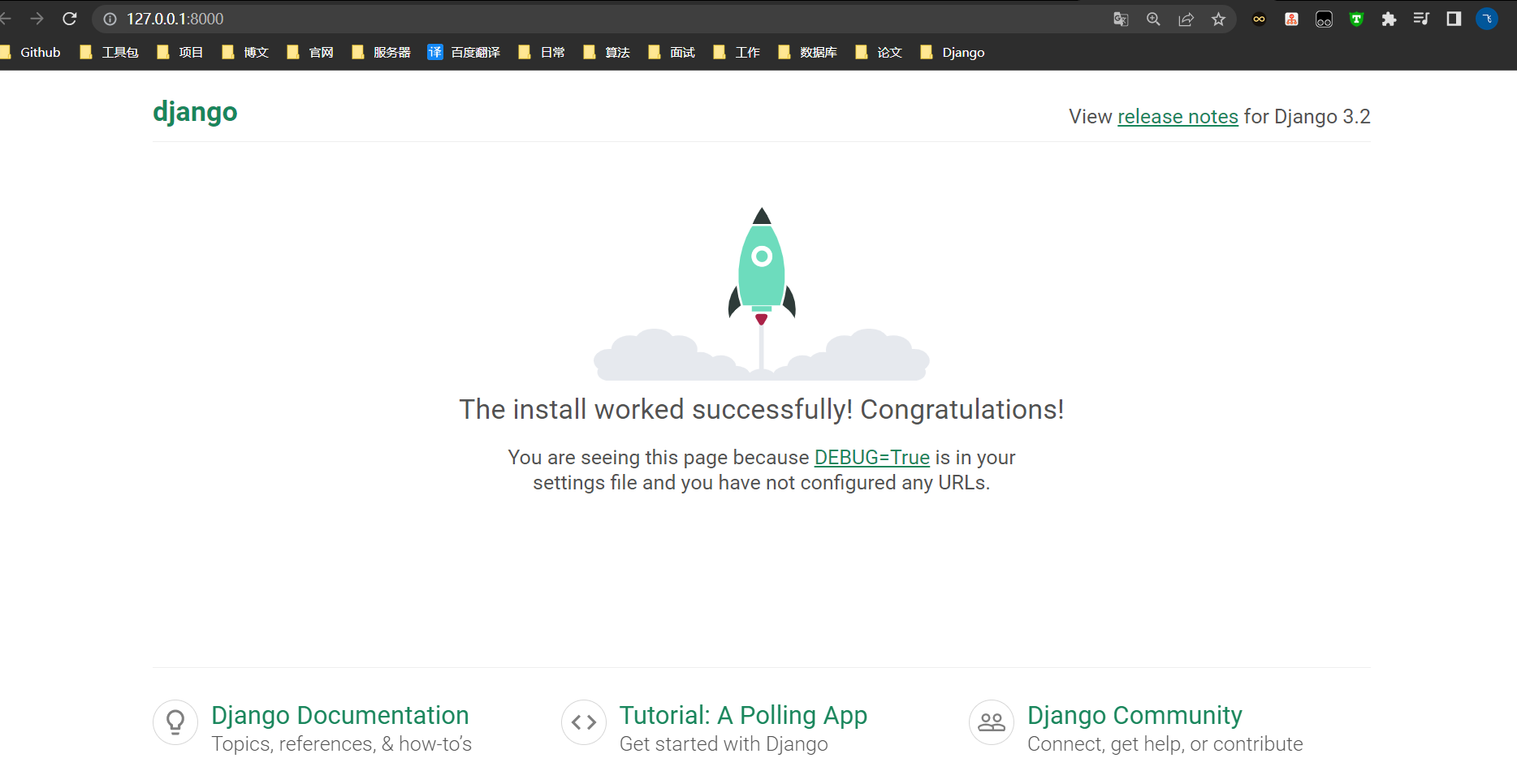Open the 项目 bookmarks folder
1517x784 pixels.
tap(180, 52)
